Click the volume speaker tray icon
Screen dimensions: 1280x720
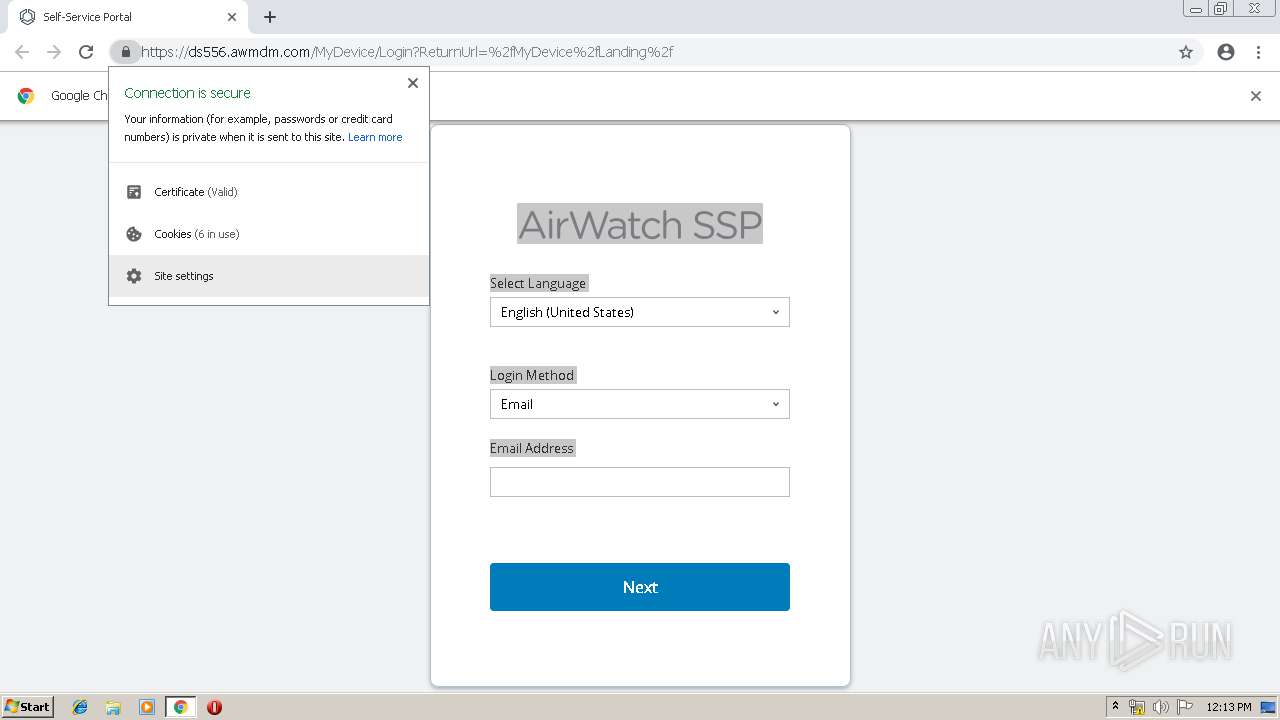(x=1161, y=707)
